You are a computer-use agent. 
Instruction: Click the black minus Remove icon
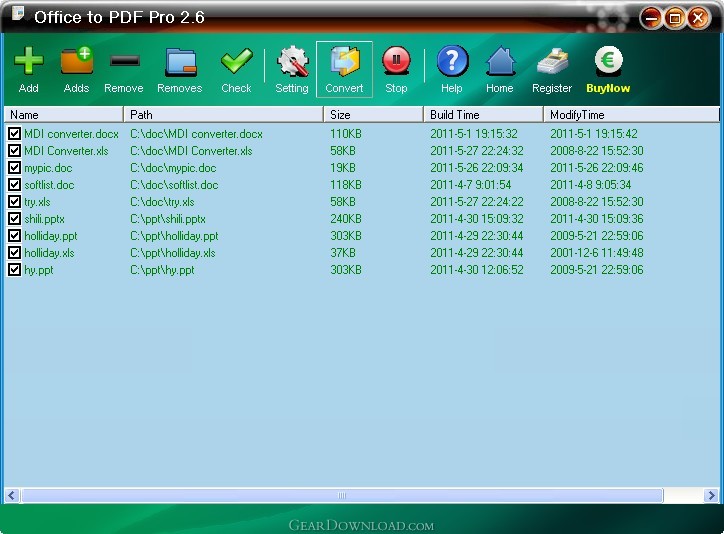coord(125,60)
